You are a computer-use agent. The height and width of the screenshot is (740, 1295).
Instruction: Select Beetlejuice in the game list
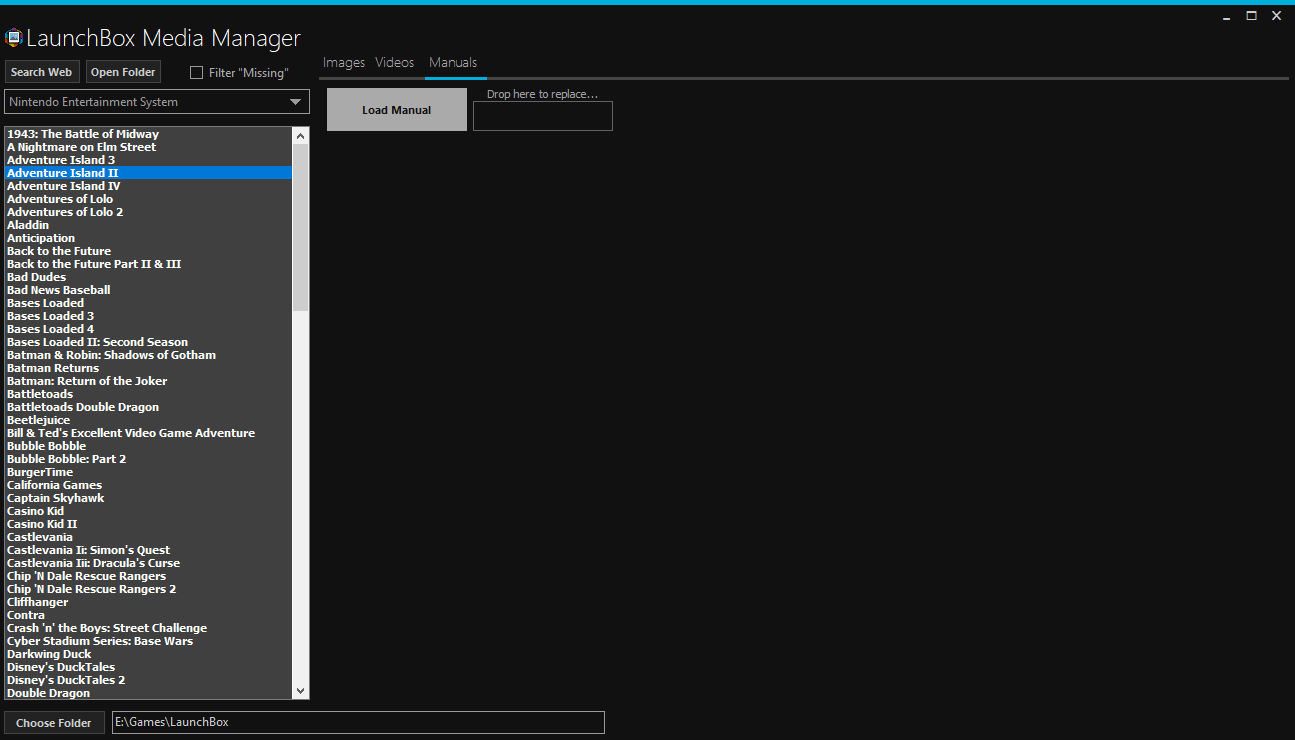point(148,420)
